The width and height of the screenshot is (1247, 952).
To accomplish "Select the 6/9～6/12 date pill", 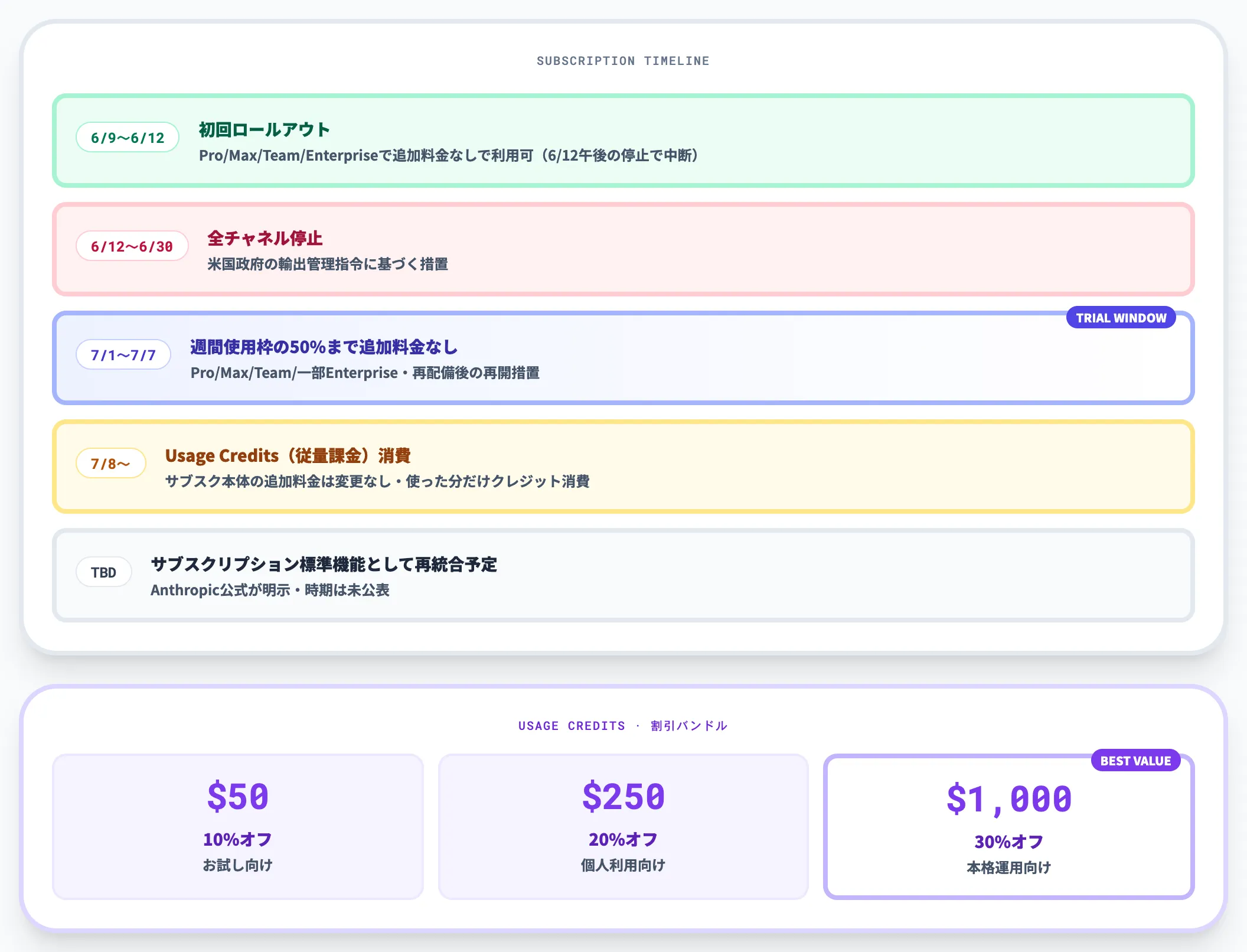I will [128, 138].
